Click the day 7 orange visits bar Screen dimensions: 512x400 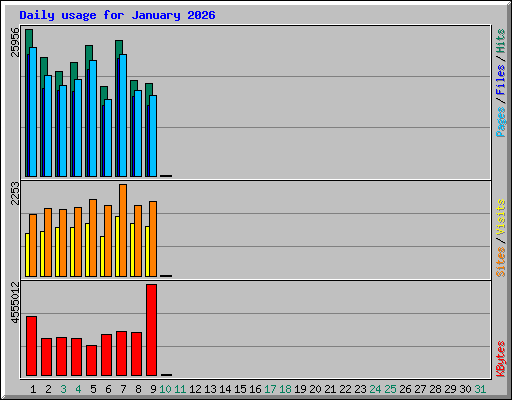[123, 230]
